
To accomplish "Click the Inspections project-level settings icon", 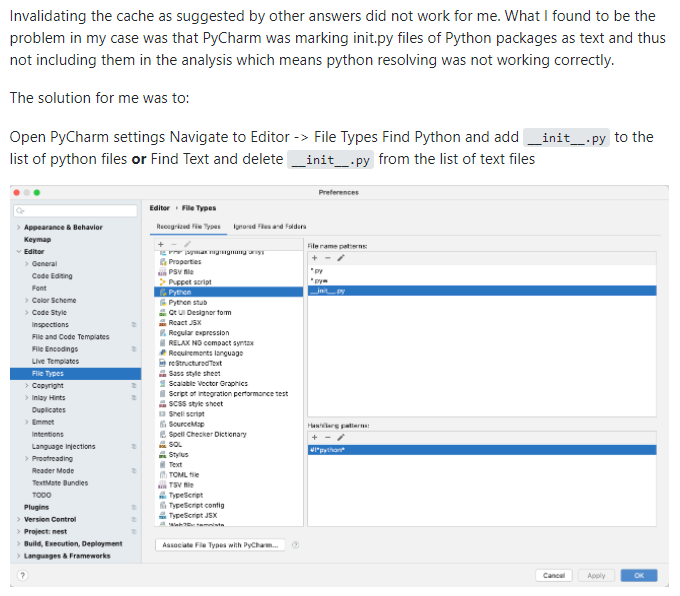I will (134, 324).
